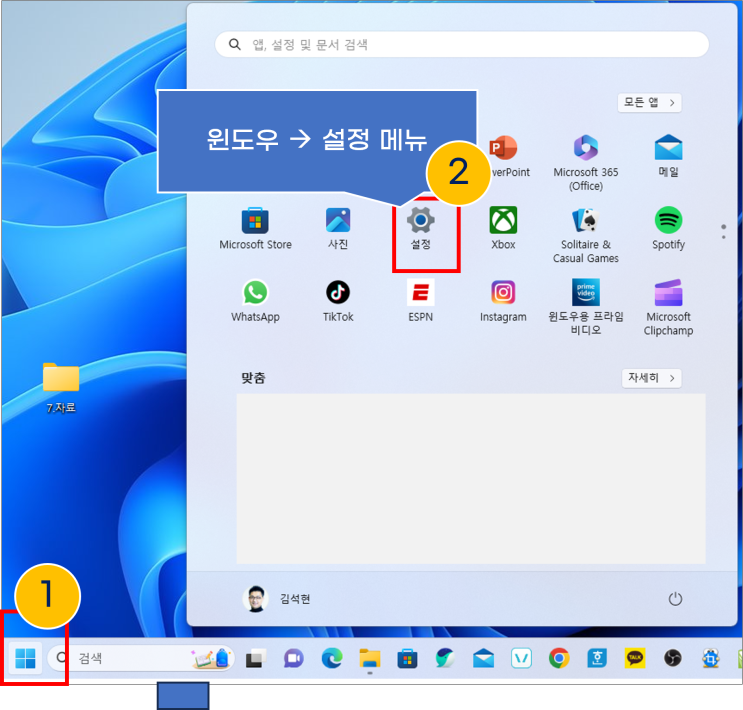
Task: Open File Explorer from the taskbar
Action: 370,658
